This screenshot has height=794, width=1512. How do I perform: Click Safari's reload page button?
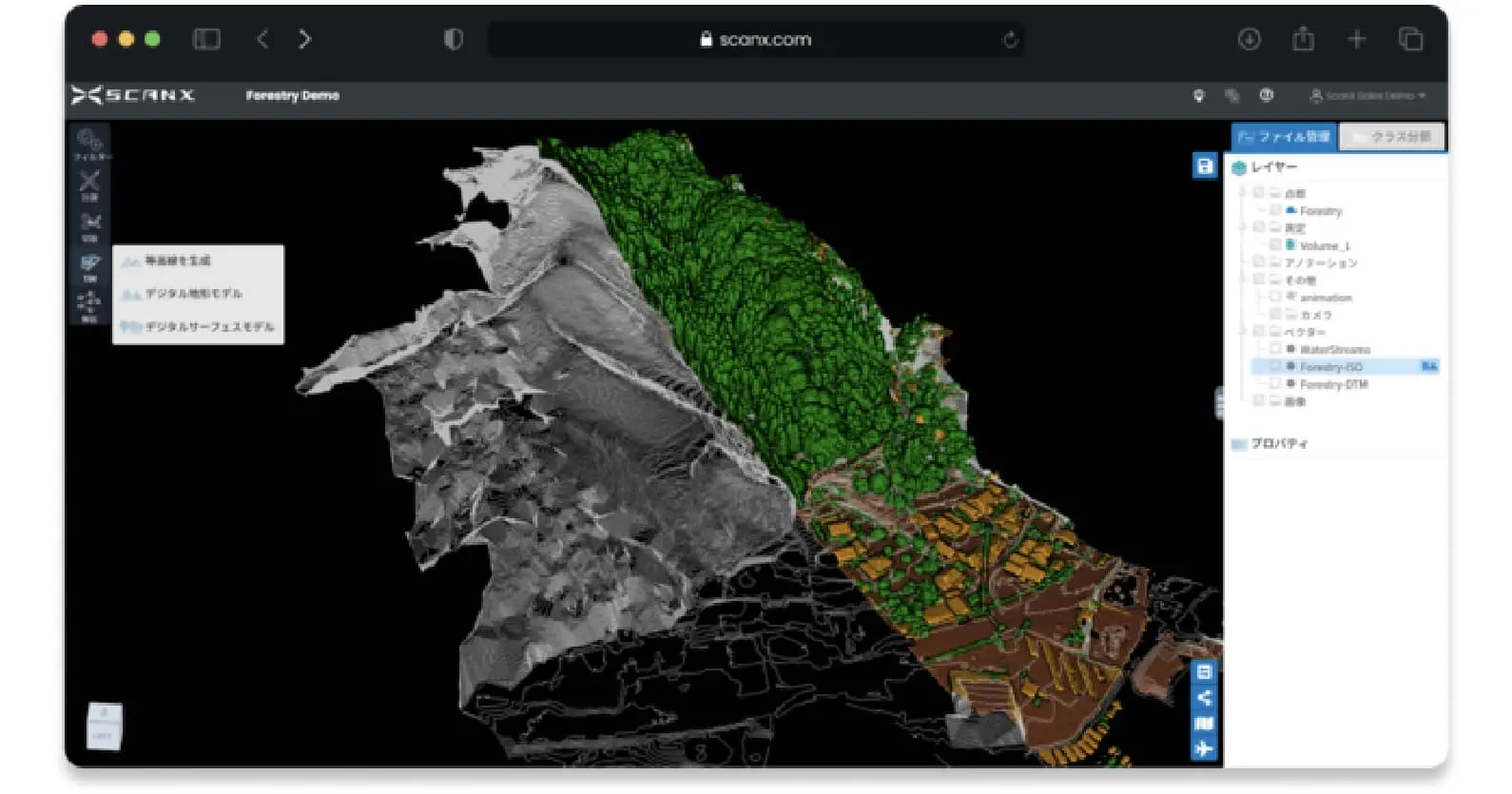(x=1010, y=40)
